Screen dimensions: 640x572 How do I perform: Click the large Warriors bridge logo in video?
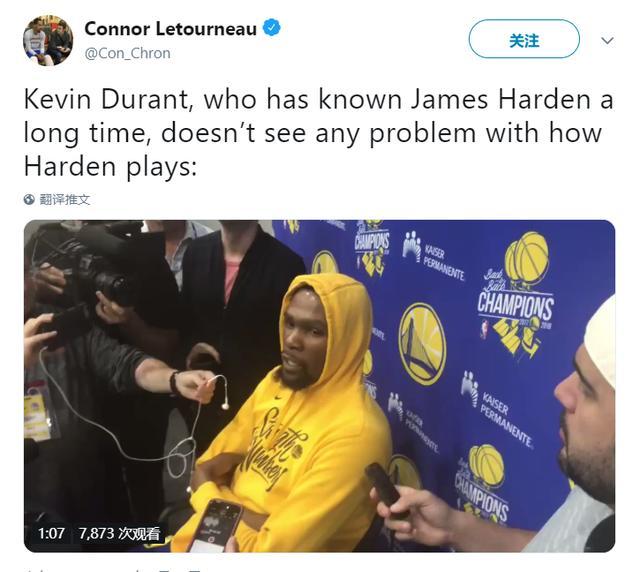click(x=422, y=344)
